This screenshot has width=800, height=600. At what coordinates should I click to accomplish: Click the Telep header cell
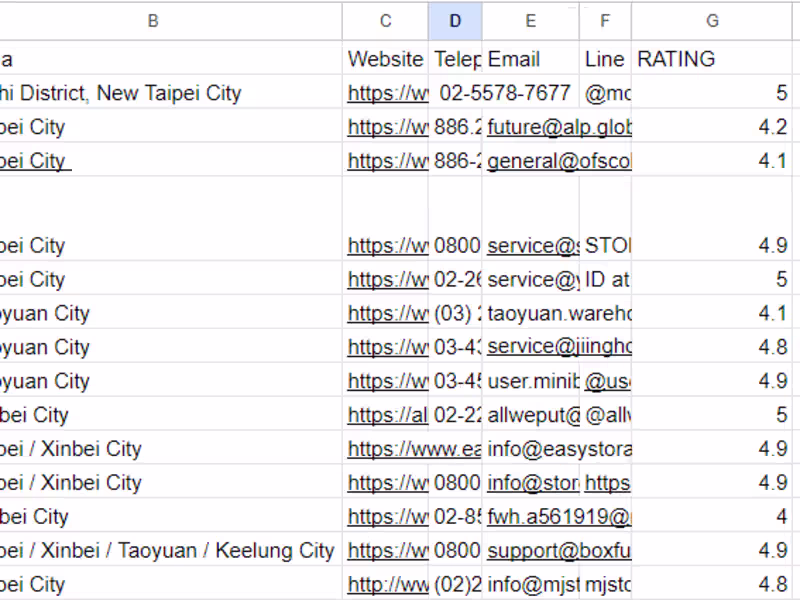(455, 59)
